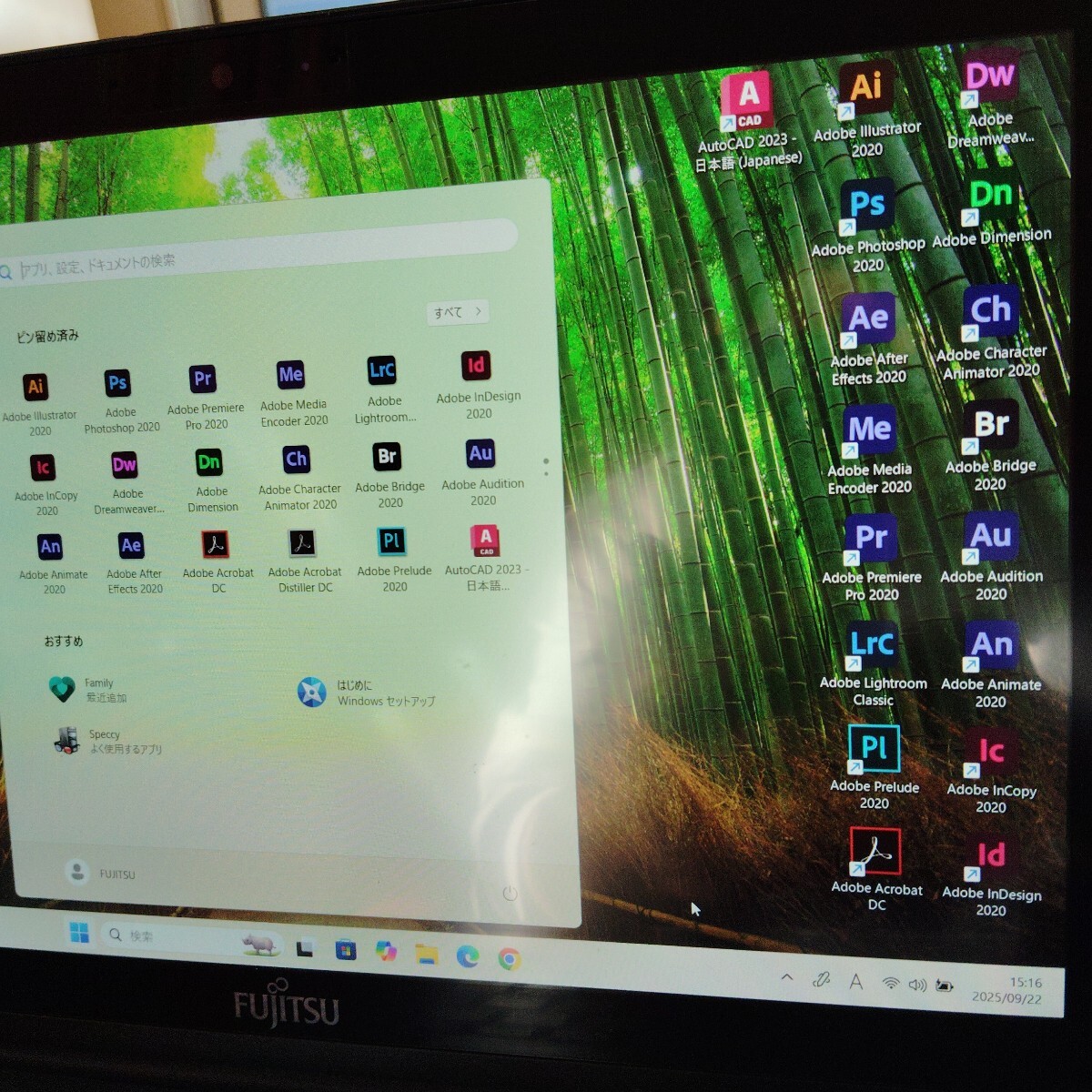Select Adobe Photoshop 2020 desktop shortcut
The height and width of the screenshot is (1092, 1092).
coord(867,226)
